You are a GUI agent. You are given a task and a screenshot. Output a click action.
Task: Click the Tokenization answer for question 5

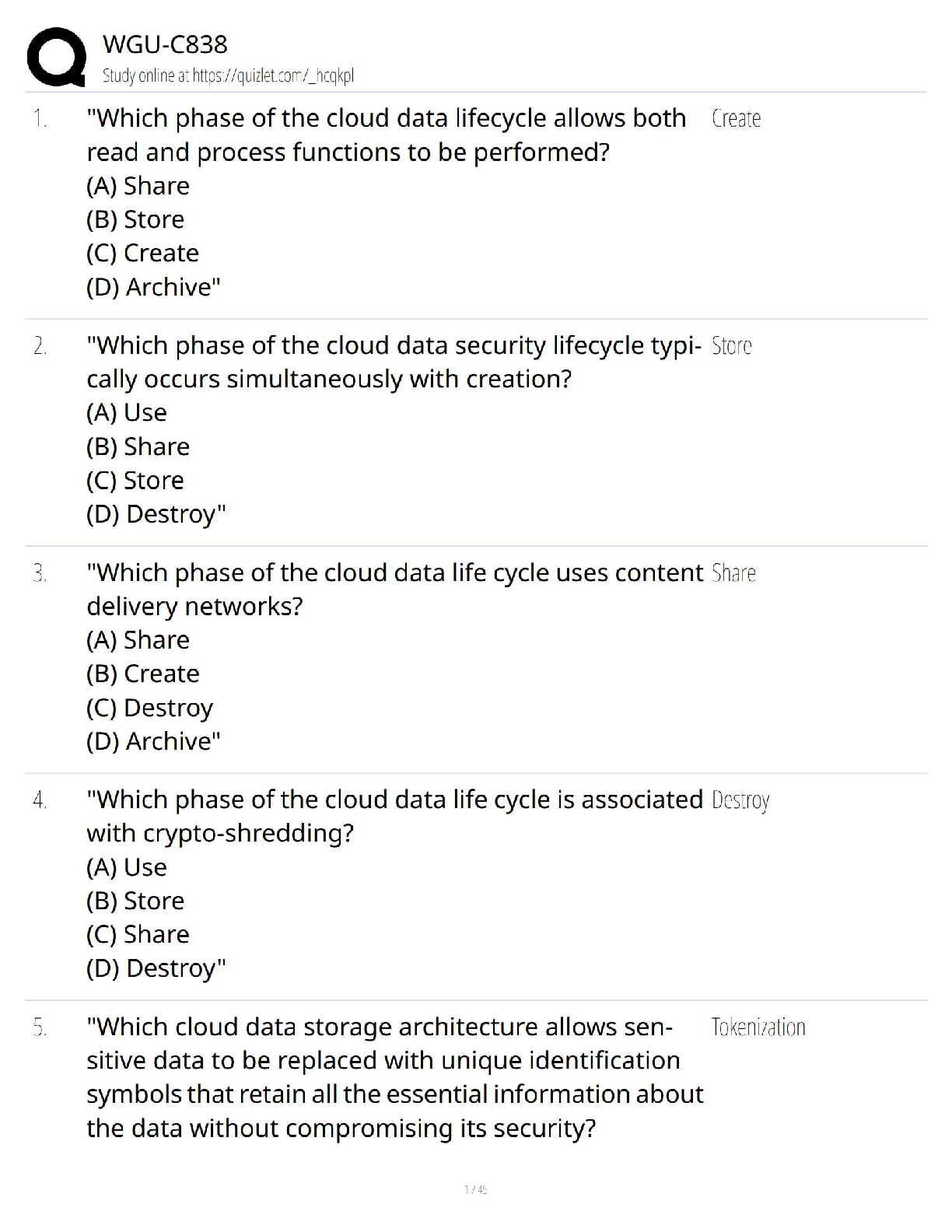758,1027
